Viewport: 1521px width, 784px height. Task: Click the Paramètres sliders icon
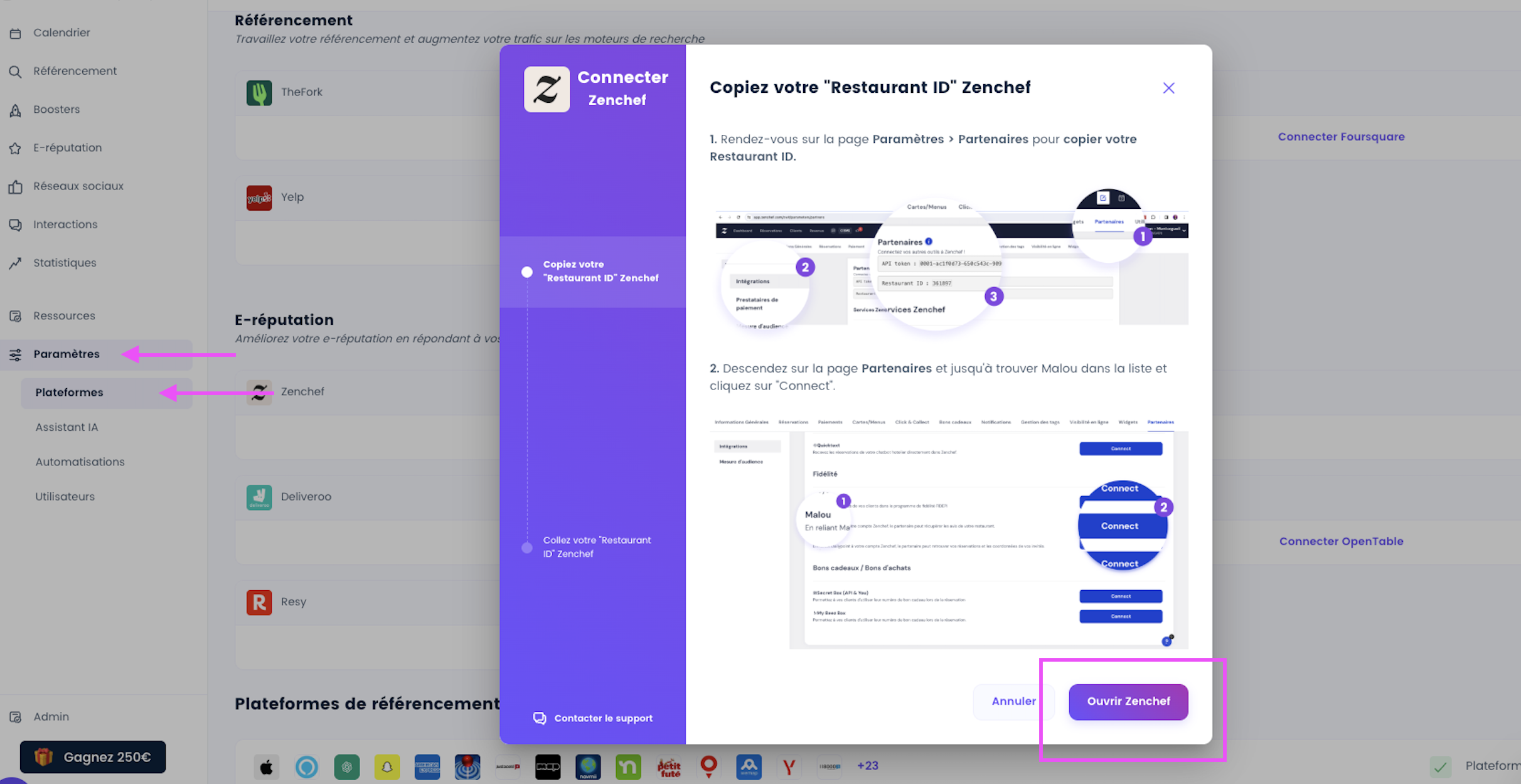click(16, 354)
